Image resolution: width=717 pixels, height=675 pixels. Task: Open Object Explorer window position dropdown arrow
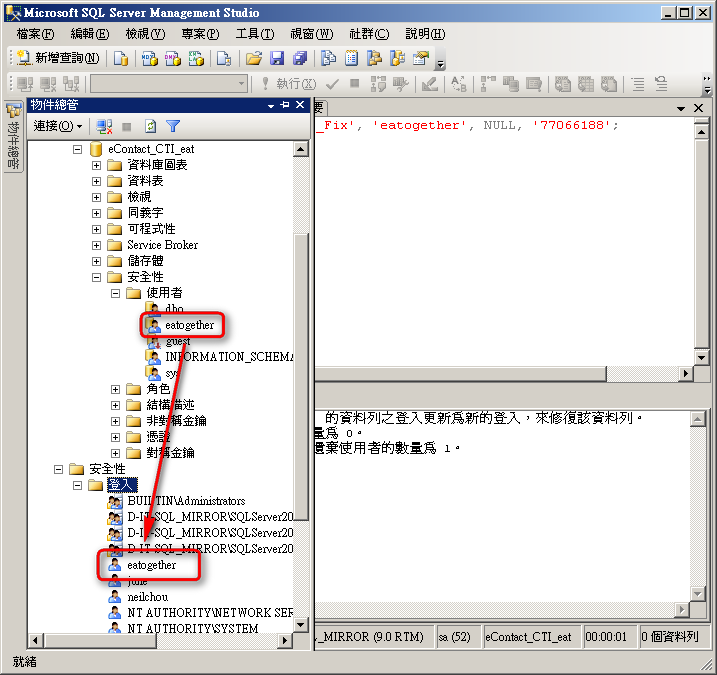click(271, 106)
